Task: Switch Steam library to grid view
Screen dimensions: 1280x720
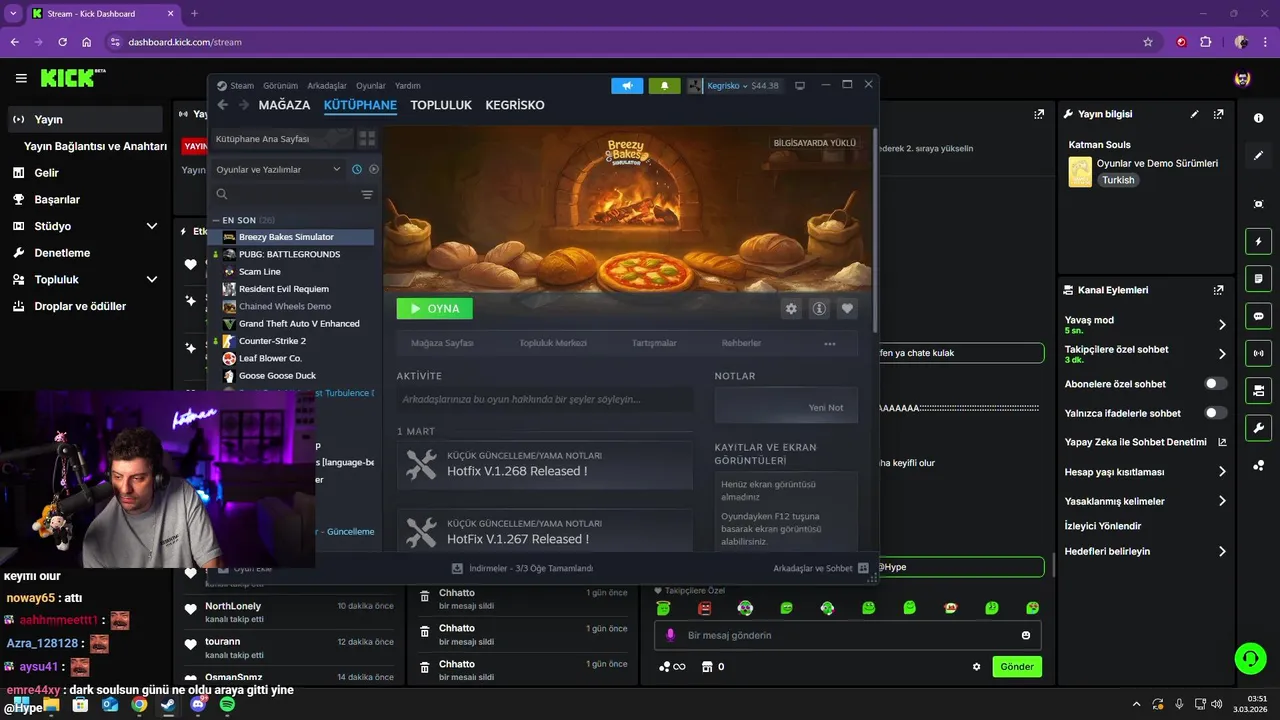Action: 367,139
